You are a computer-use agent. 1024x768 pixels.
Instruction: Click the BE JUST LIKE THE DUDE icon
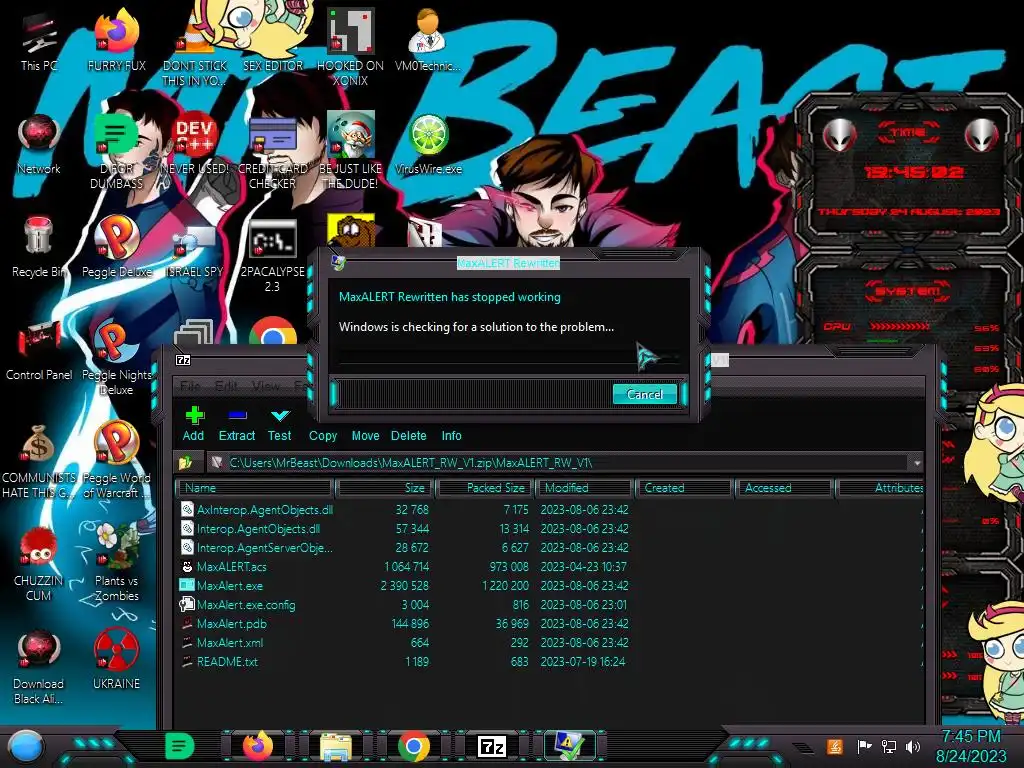click(x=350, y=152)
